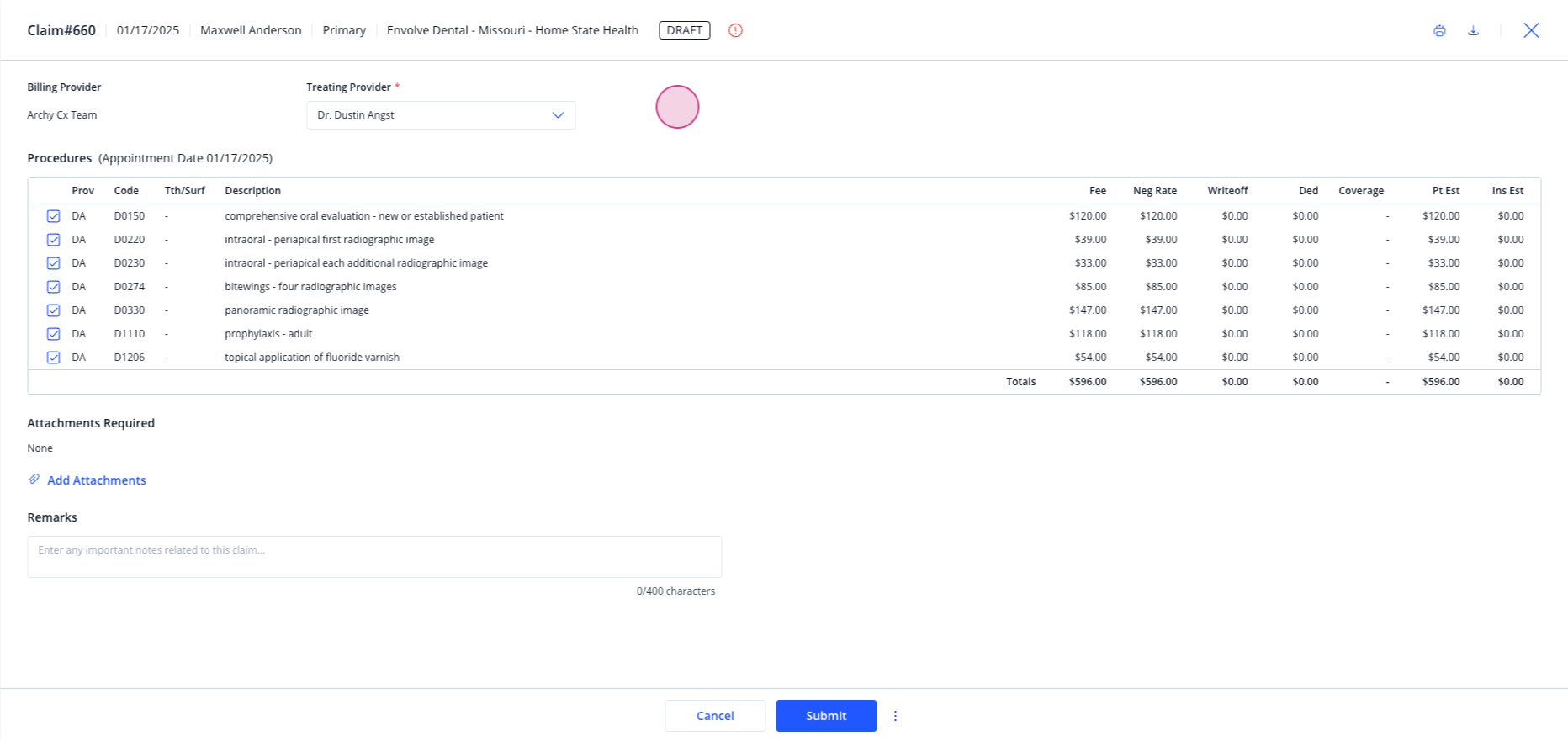Click the comprehensive oral evaluation description

click(363, 216)
